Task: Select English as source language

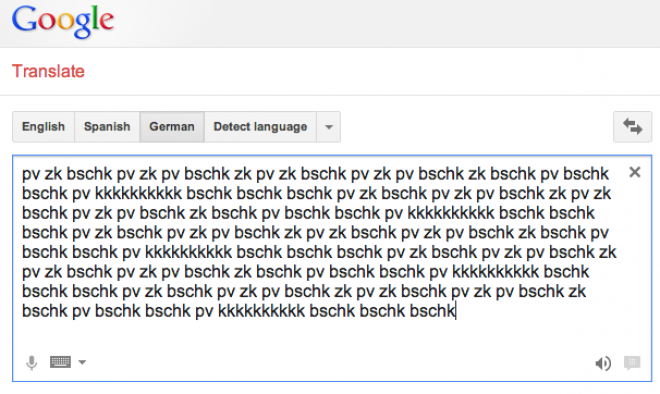Action: [x=43, y=127]
